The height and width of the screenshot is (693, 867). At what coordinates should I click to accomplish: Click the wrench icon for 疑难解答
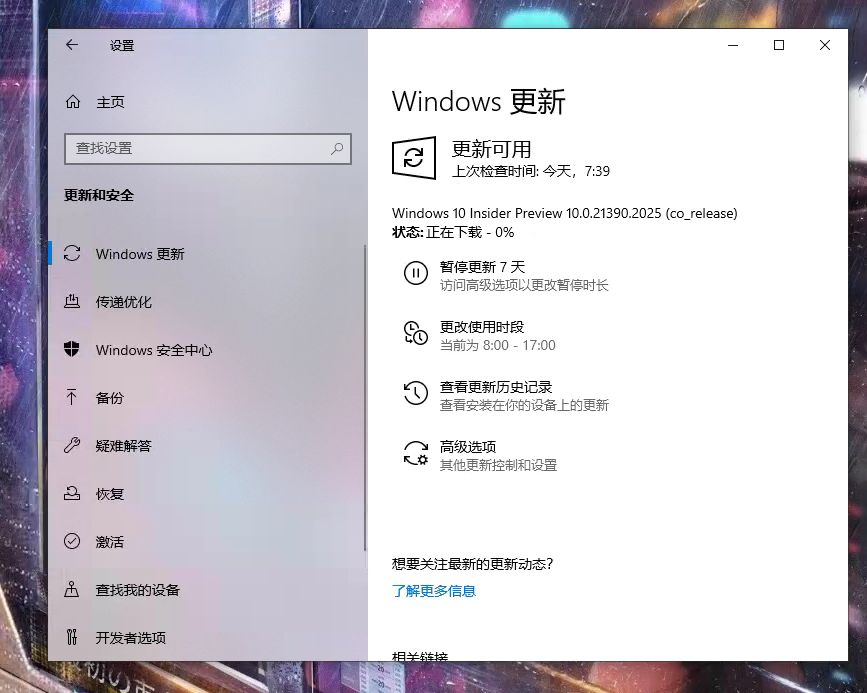72,445
